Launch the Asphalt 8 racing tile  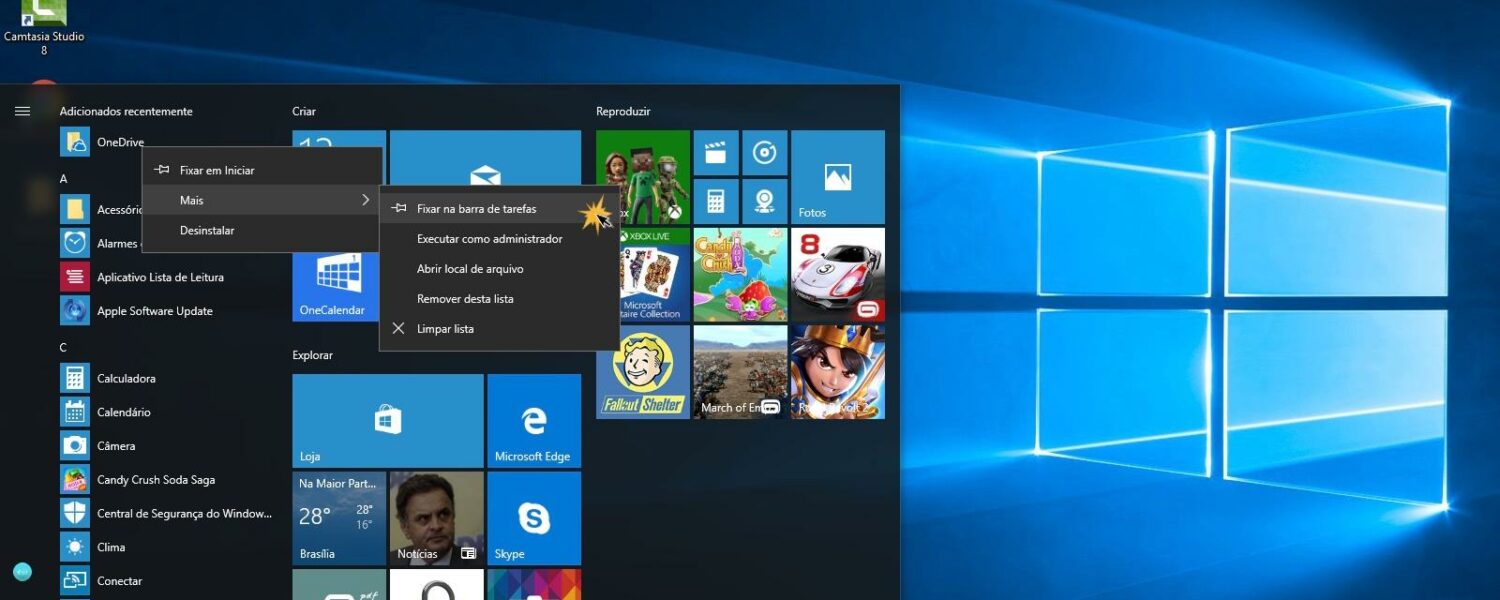pyautogui.click(x=838, y=275)
